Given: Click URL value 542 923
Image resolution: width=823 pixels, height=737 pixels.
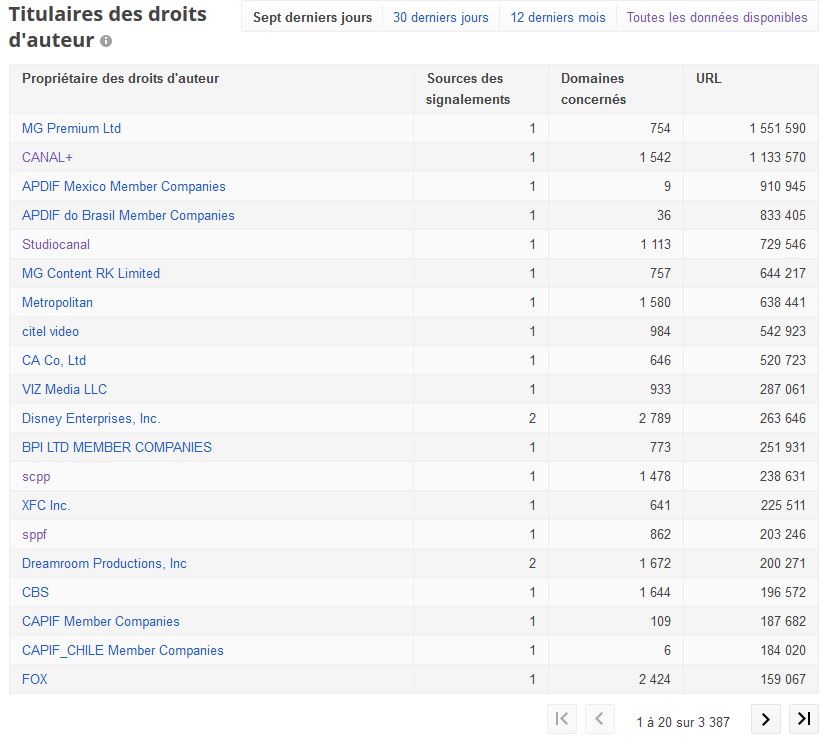Looking at the screenshot, I should (783, 332).
